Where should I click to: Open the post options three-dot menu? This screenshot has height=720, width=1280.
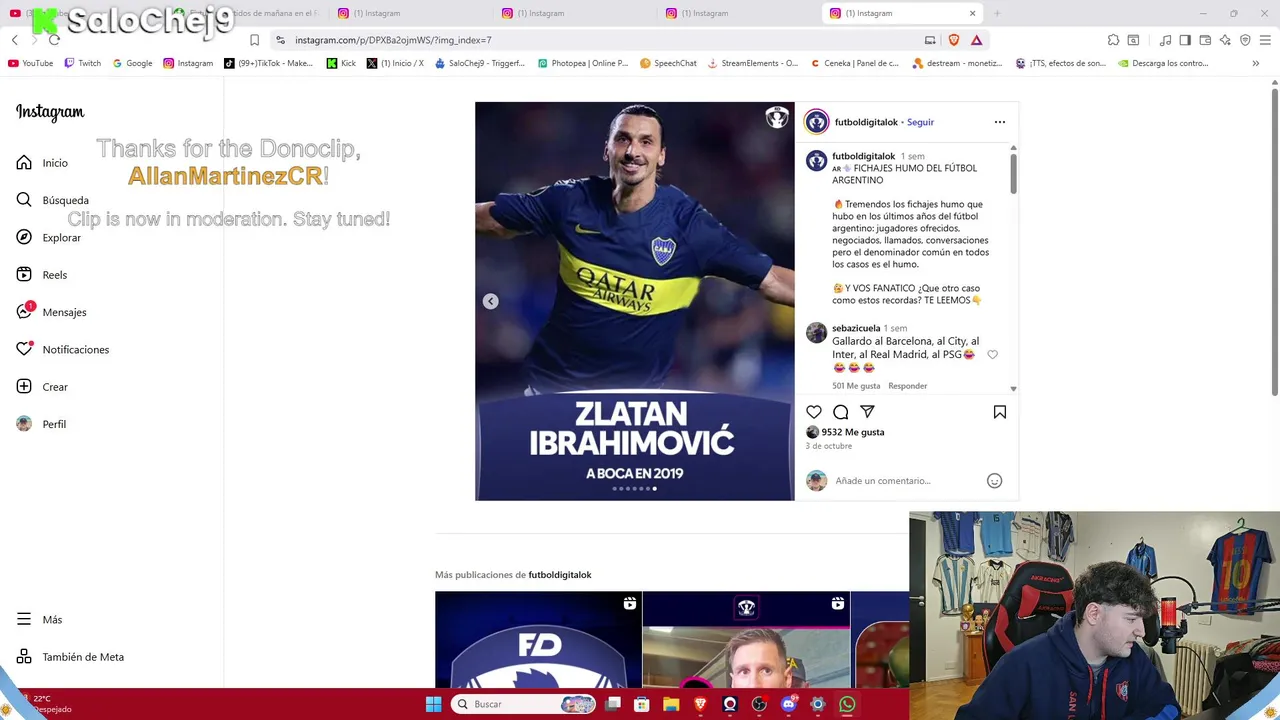tap(999, 122)
